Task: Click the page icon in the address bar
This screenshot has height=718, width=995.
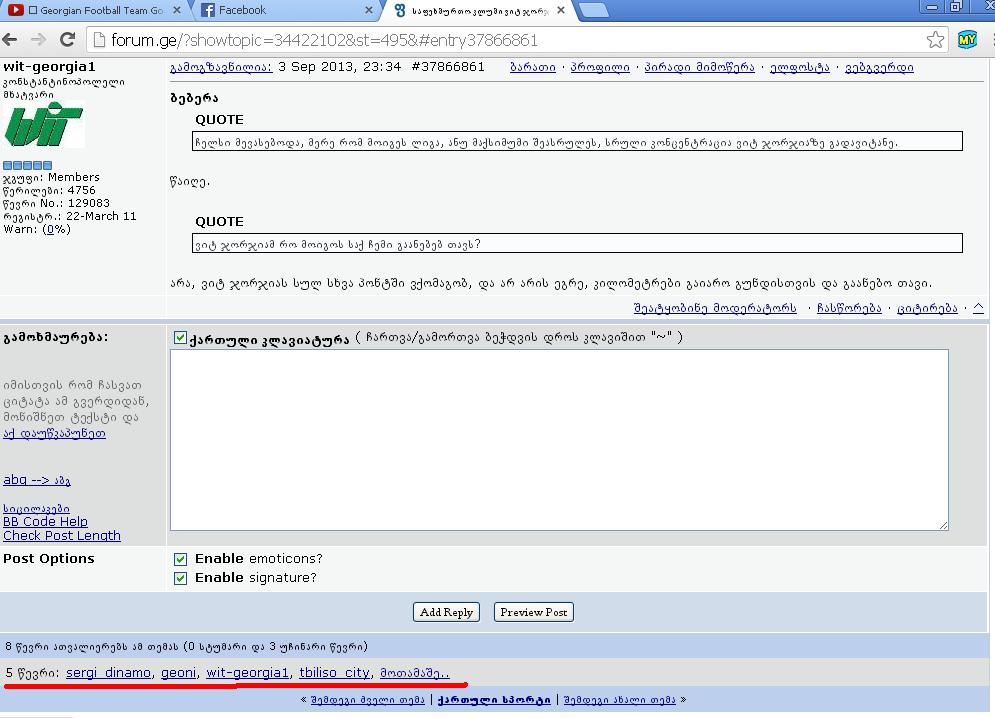Action: coord(98,40)
